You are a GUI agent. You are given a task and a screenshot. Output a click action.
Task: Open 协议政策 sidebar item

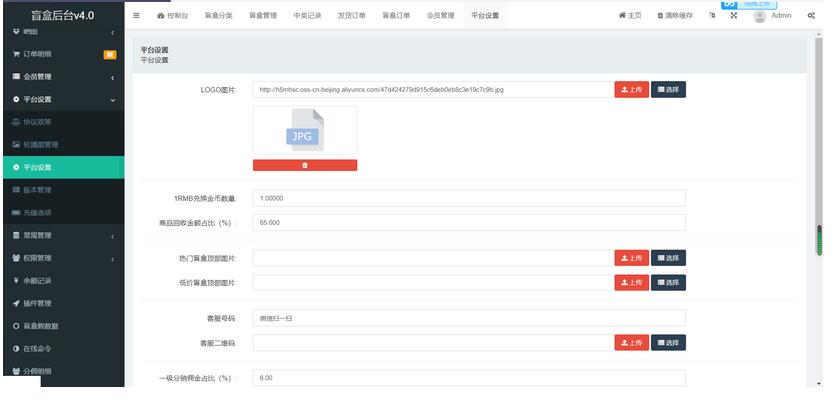coord(64,122)
